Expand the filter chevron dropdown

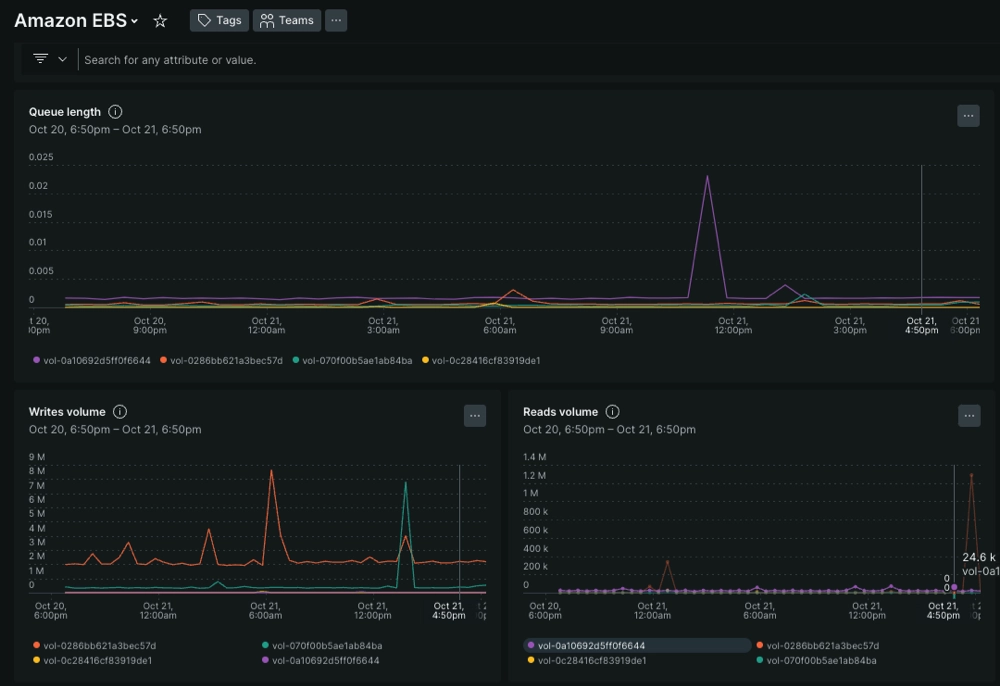[62, 59]
